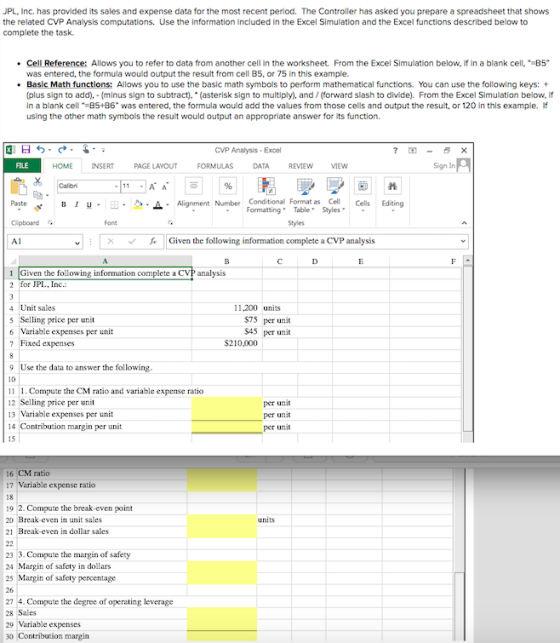Open the Alignment group icon
The image size is (560, 643).
(x=193, y=186)
